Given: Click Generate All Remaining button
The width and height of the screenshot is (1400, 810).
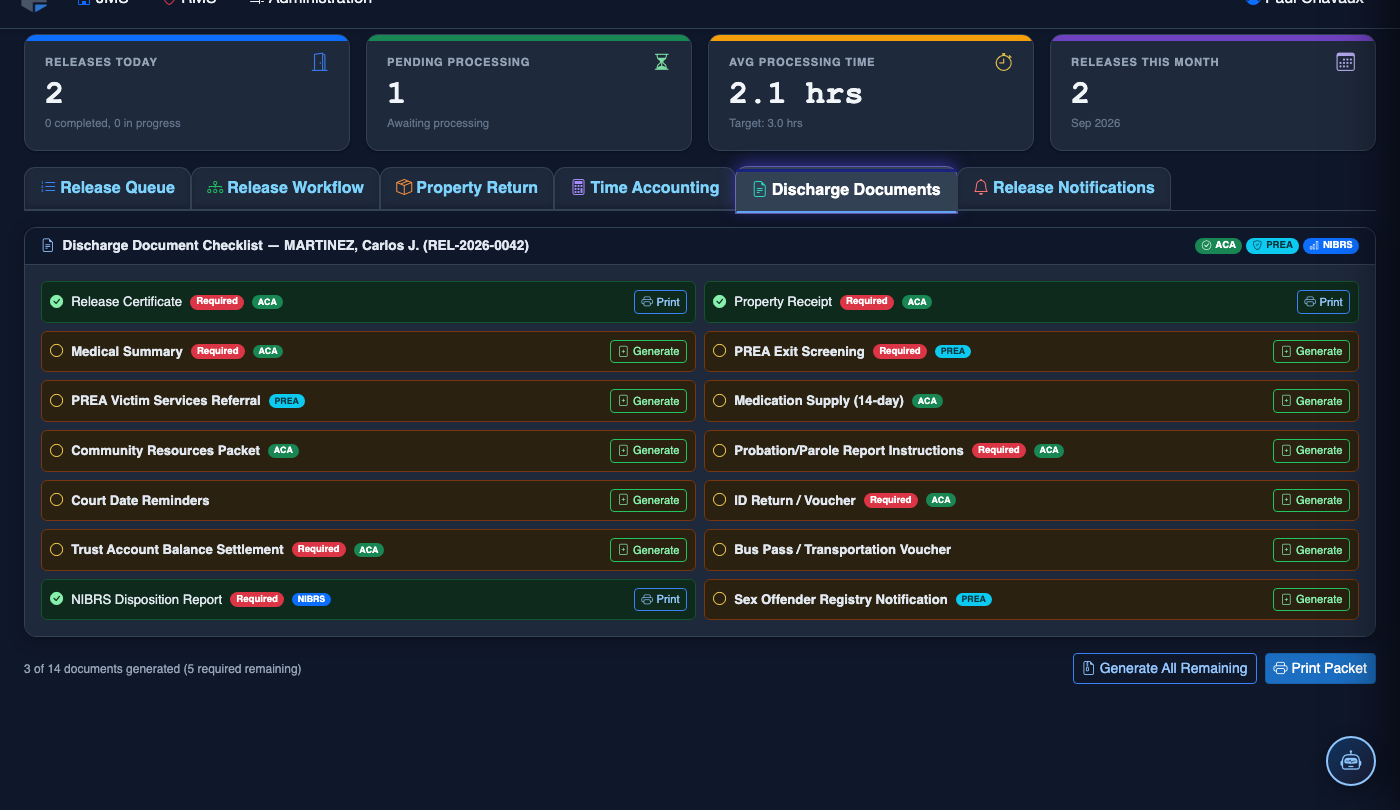Looking at the screenshot, I should point(1165,668).
